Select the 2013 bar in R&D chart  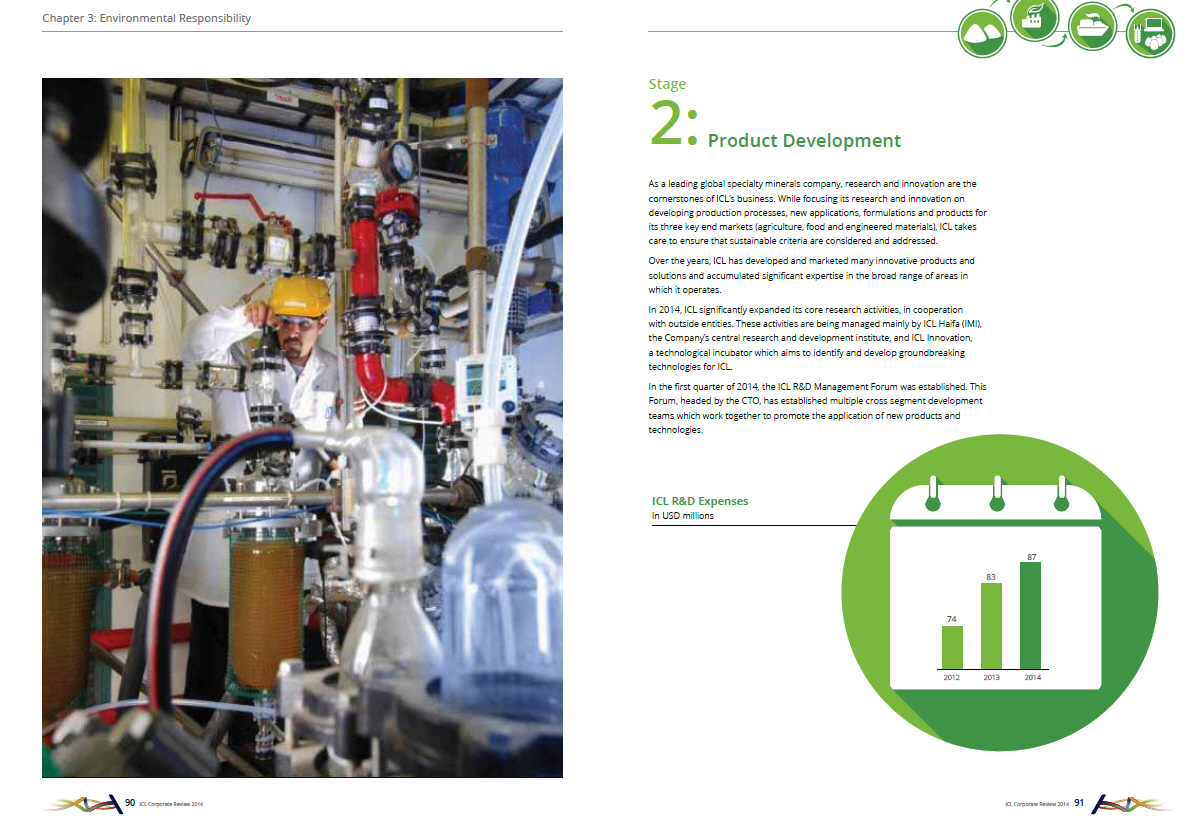(991, 625)
